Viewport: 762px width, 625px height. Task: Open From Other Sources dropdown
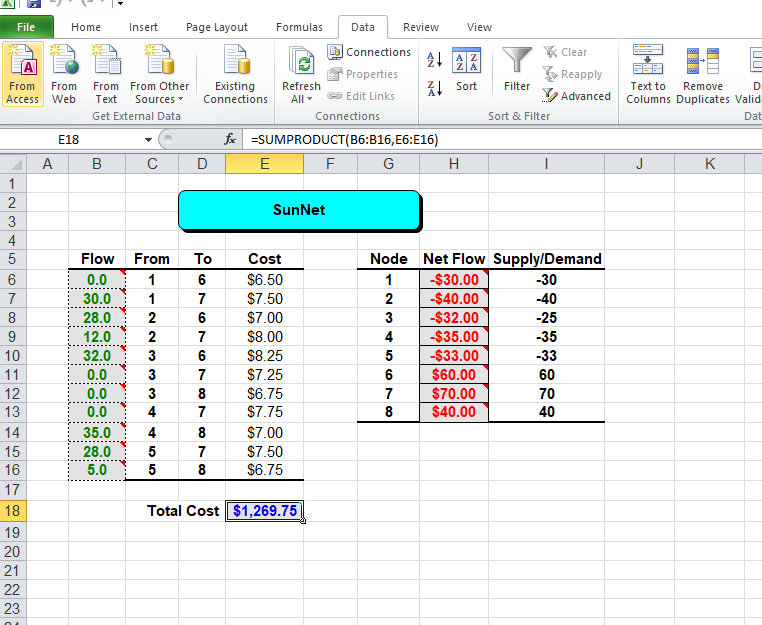click(159, 74)
